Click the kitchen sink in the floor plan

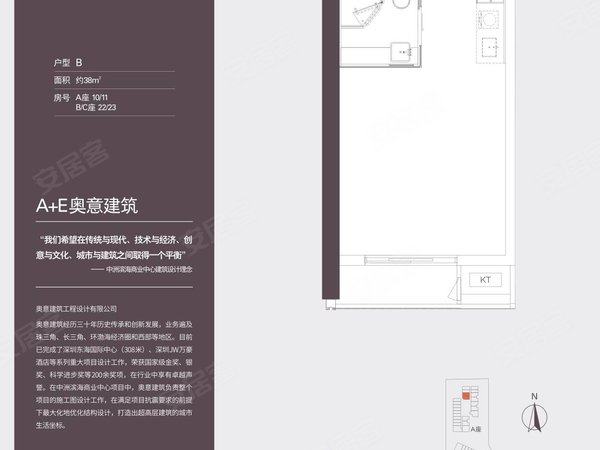[x=489, y=47]
